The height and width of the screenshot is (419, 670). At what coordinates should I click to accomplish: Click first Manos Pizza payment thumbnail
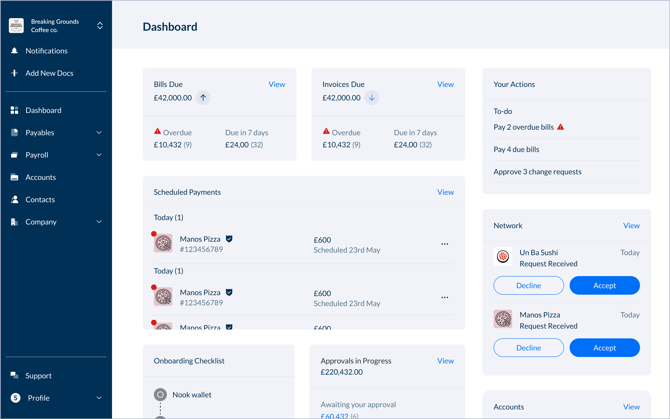[x=163, y=243]
